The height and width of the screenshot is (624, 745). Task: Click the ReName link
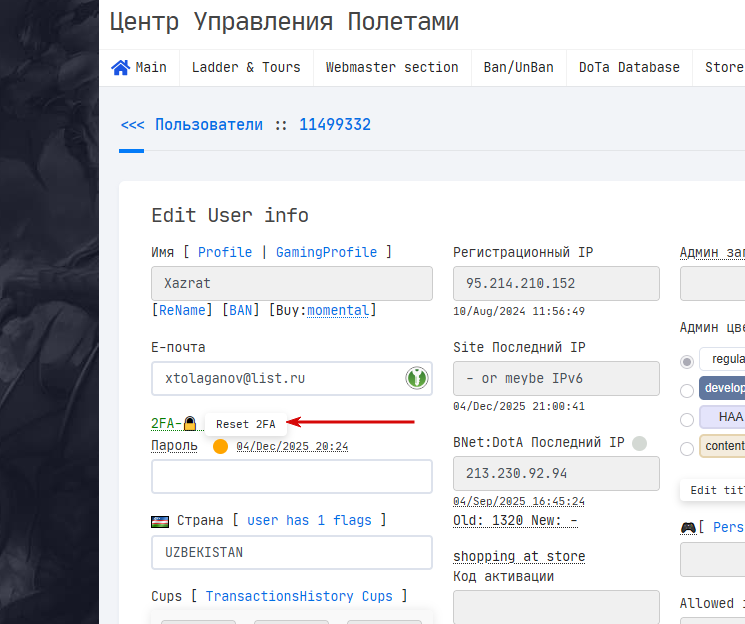click(182, 310)
